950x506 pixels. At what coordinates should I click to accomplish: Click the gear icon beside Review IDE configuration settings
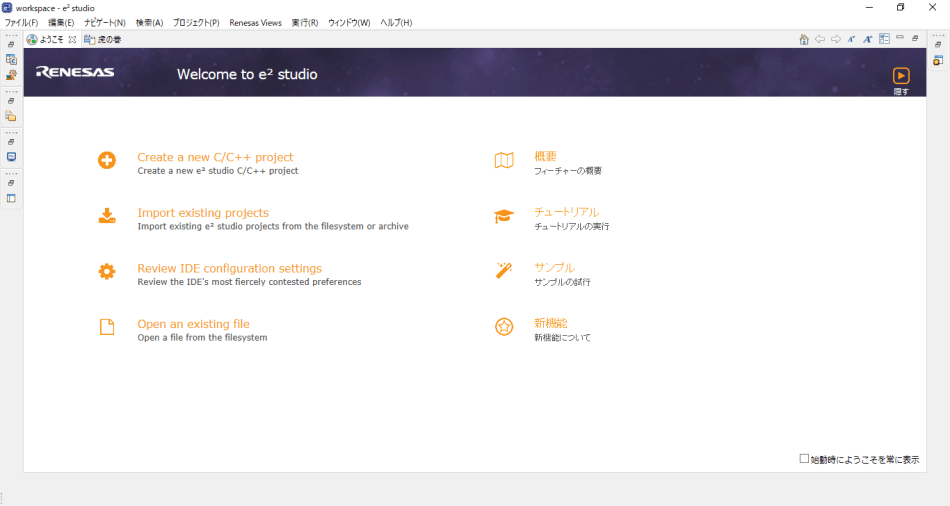pos(107,271)
